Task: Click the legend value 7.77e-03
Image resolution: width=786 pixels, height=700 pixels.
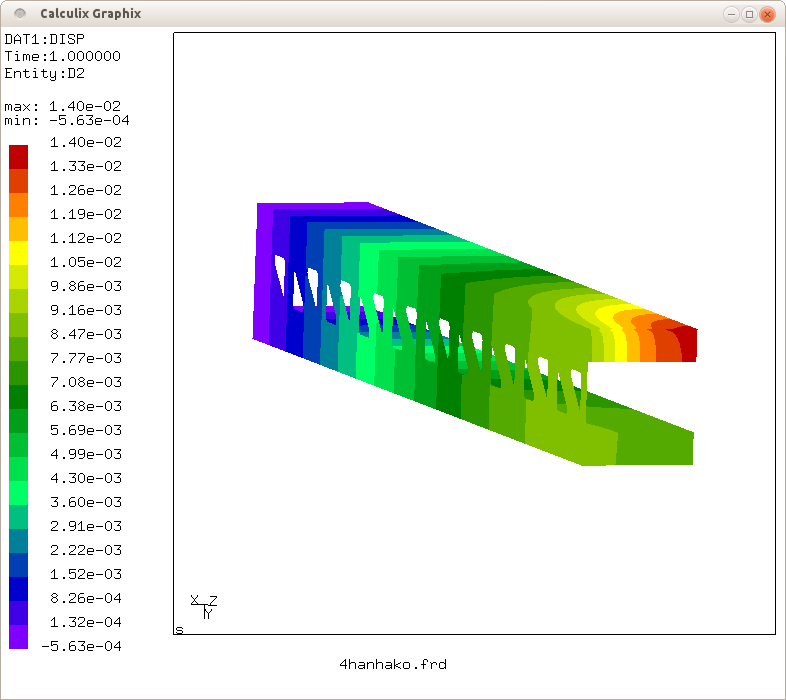Action: pos(86,359)
